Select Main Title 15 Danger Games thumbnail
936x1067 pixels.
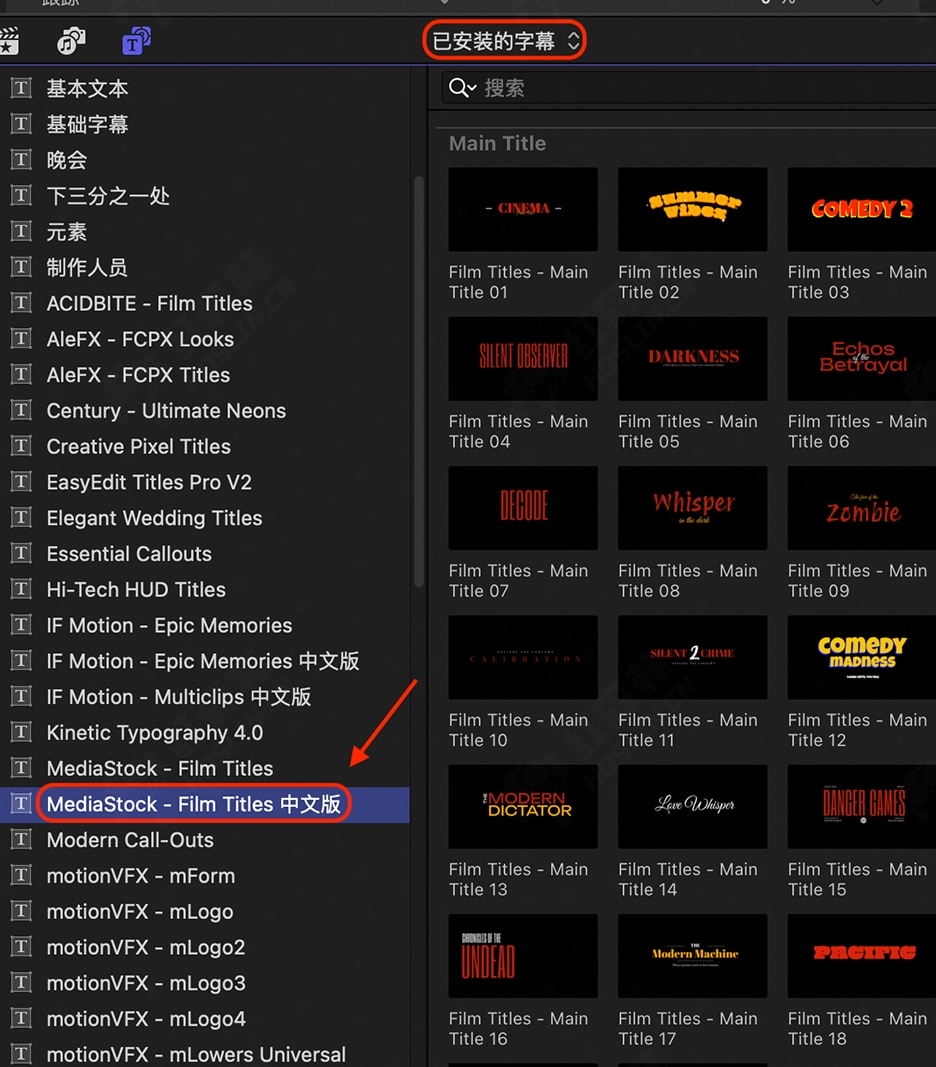[862, 806]
